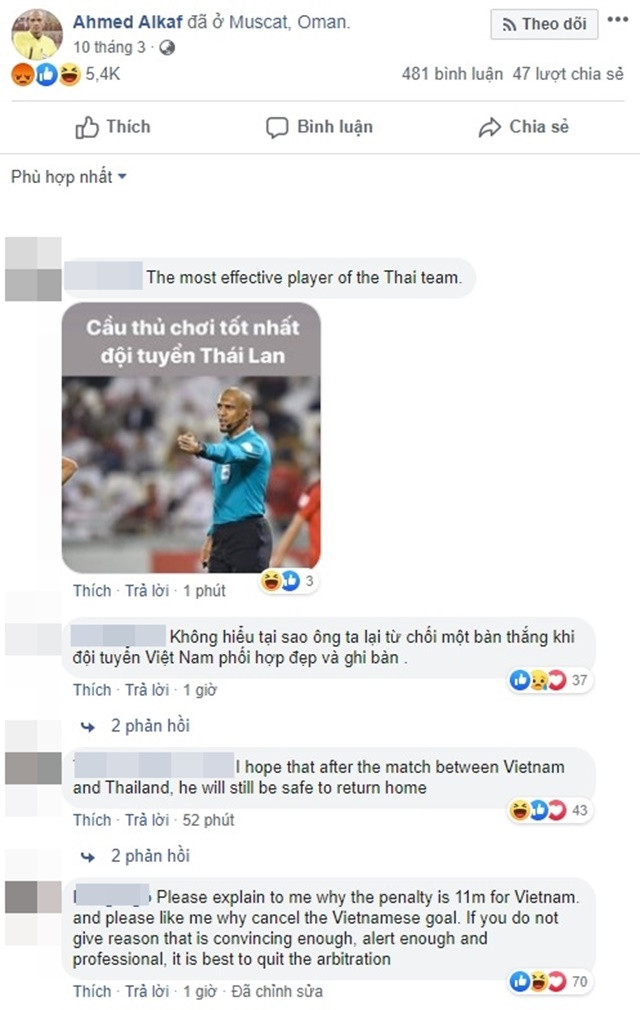Open the Phù hợp nhất comment sorting dropdown

click(x=68, y=176)
